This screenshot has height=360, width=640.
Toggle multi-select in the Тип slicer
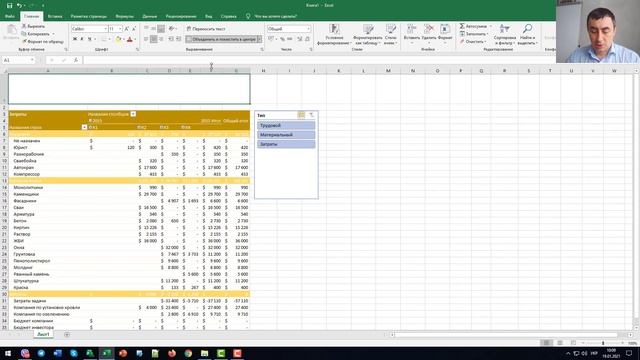tap(301, 115)
